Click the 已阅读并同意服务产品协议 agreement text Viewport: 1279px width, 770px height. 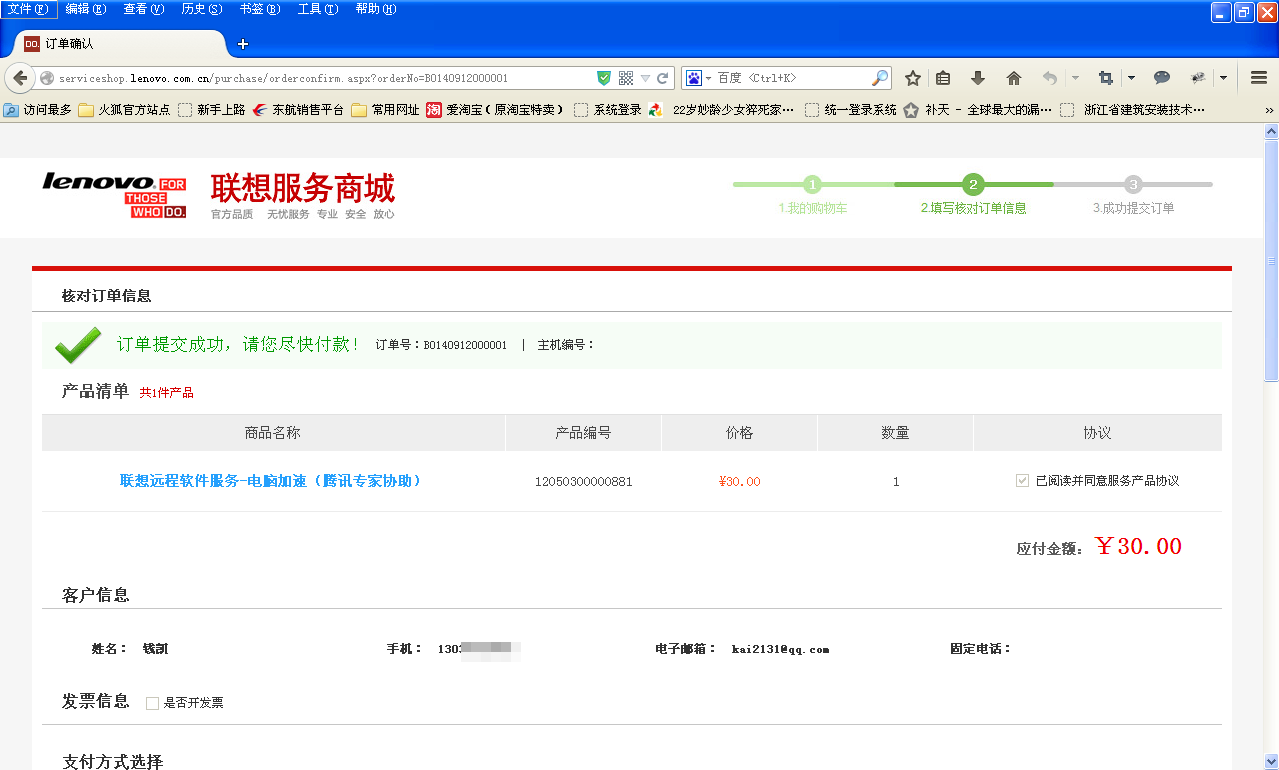[1108, 481]
